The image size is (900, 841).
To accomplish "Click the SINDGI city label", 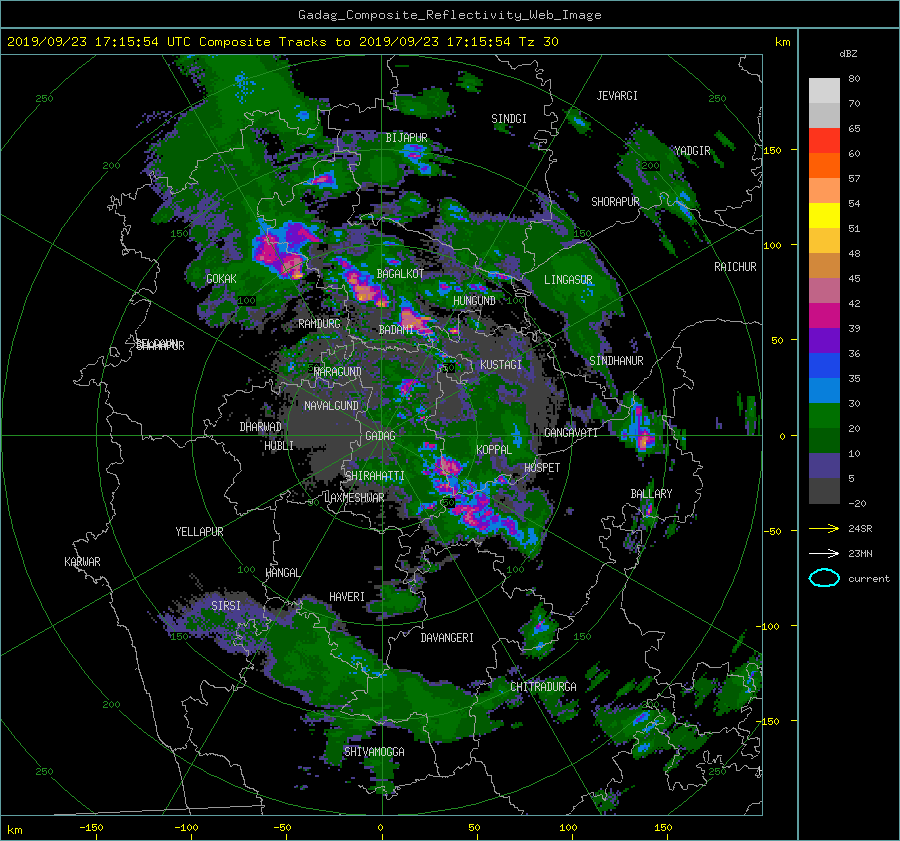I will tap(509, 118).
